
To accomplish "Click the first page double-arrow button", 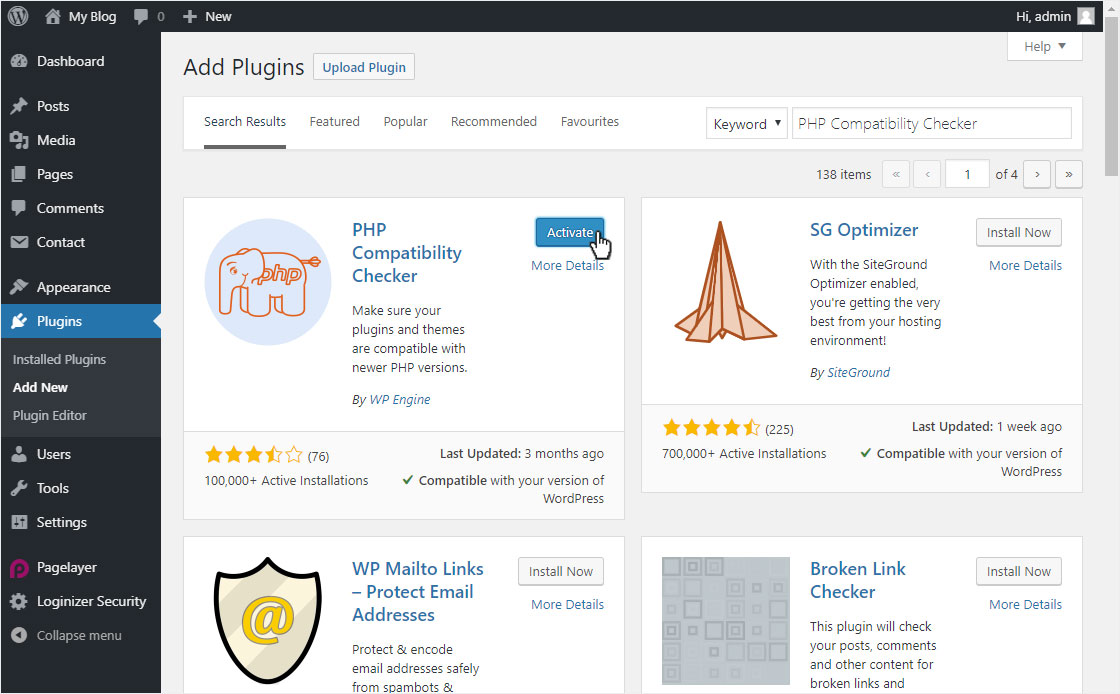I will 896,174.
